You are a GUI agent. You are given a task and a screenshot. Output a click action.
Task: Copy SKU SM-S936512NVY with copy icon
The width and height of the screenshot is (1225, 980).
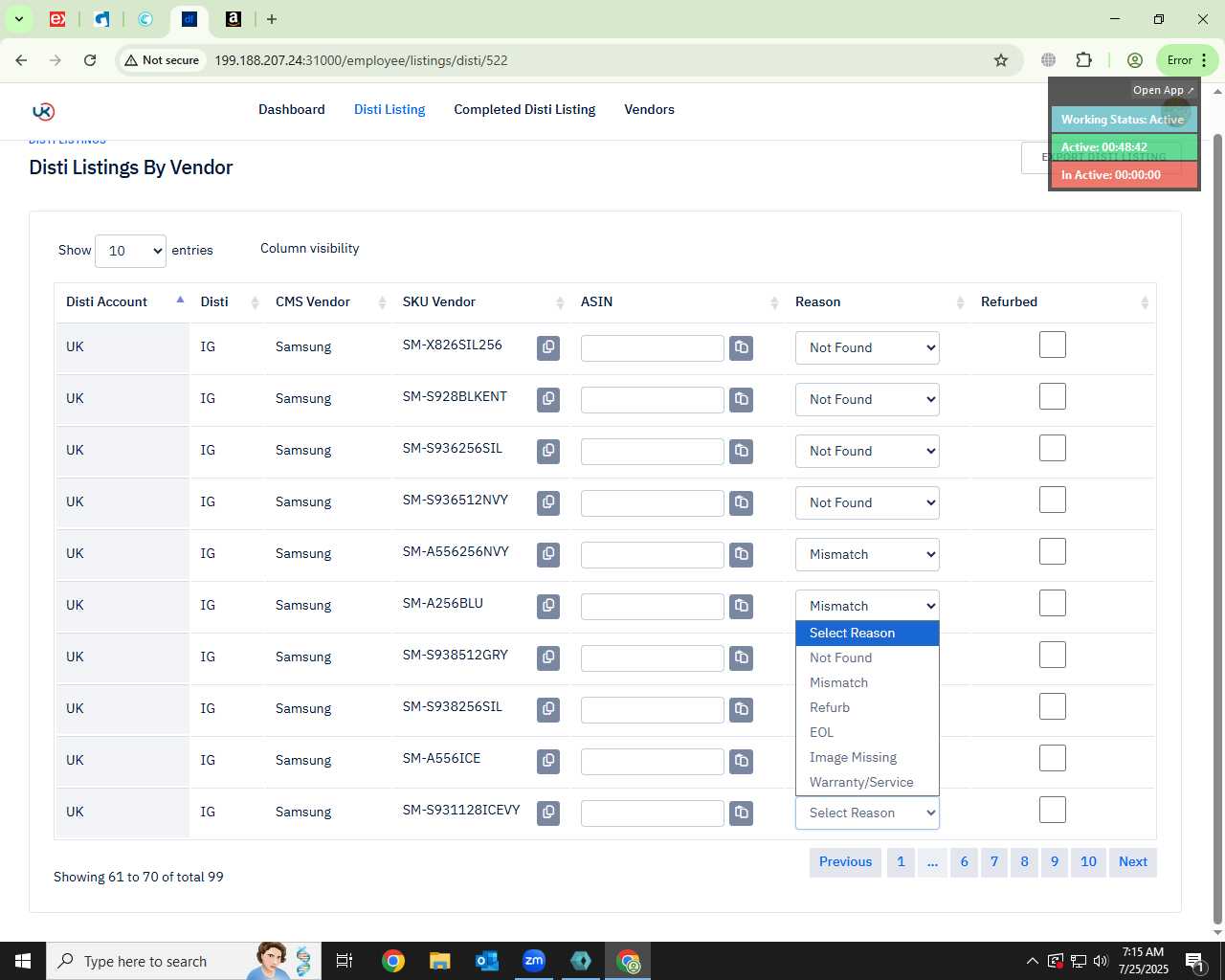point(548,502)
